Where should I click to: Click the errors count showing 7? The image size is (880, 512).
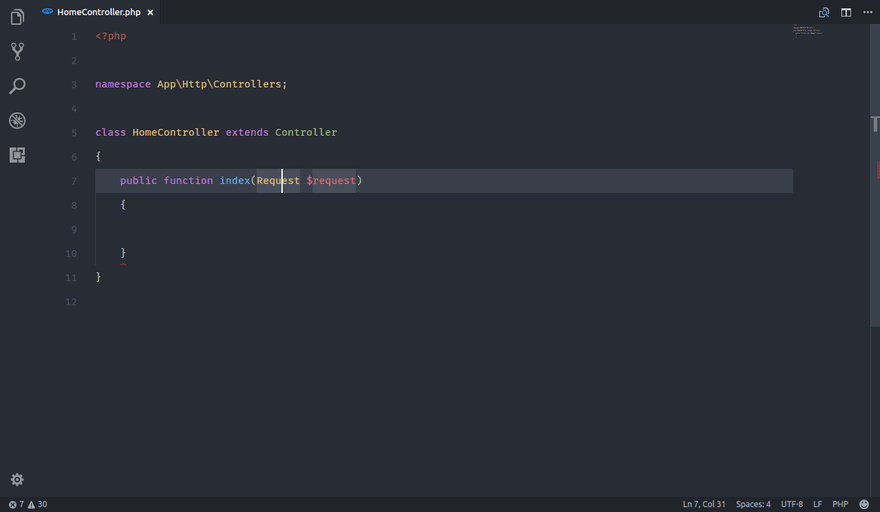click(16, 504)
